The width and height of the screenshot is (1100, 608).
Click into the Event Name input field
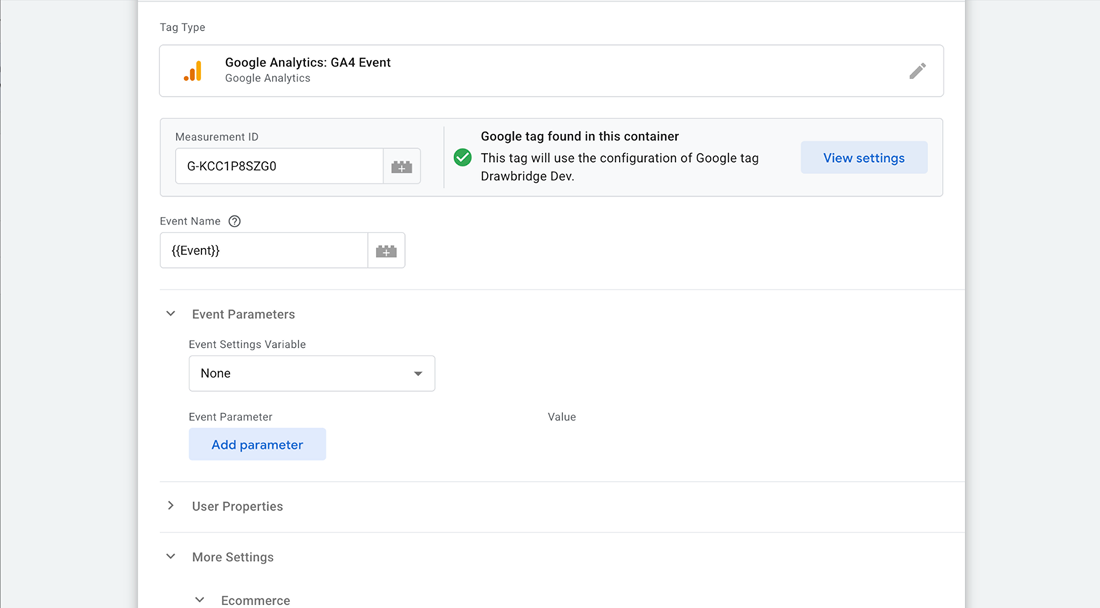pyautogui.click(x=263, y=251)
